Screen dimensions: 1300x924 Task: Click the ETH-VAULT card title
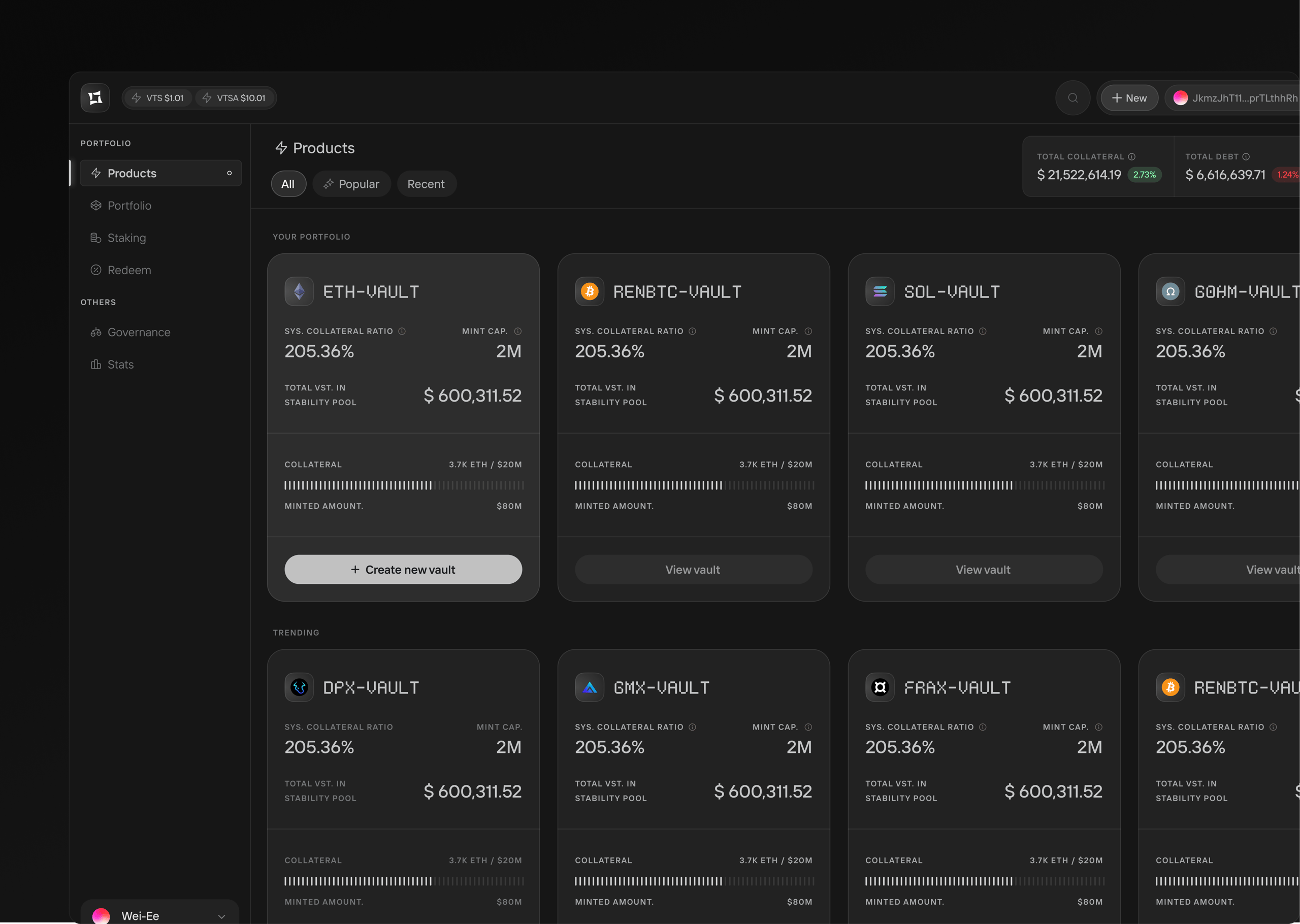371,292
